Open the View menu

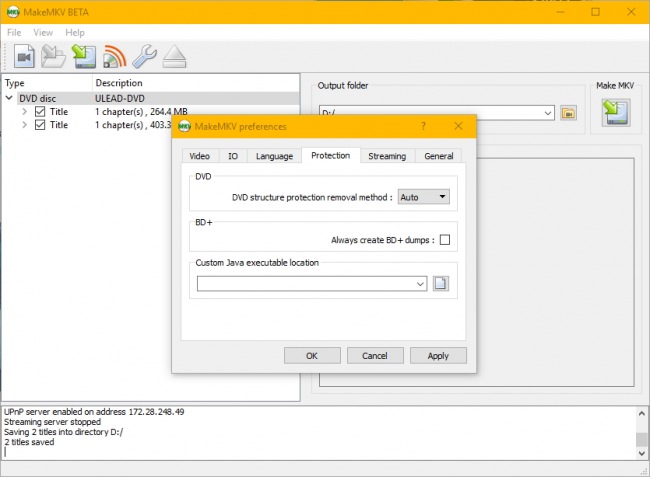[43, 32]
